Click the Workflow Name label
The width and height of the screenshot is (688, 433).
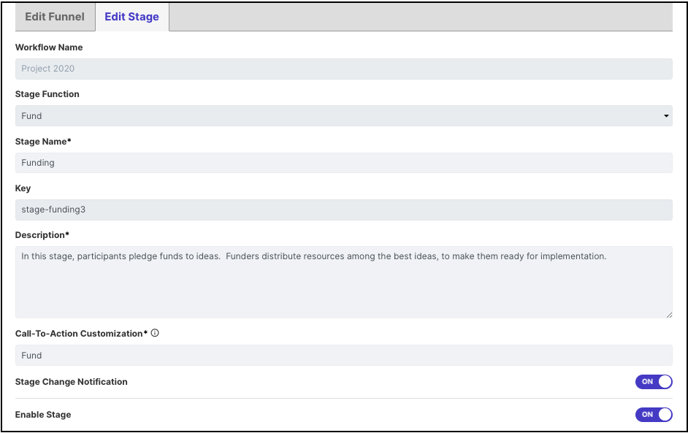coord(49,47)
